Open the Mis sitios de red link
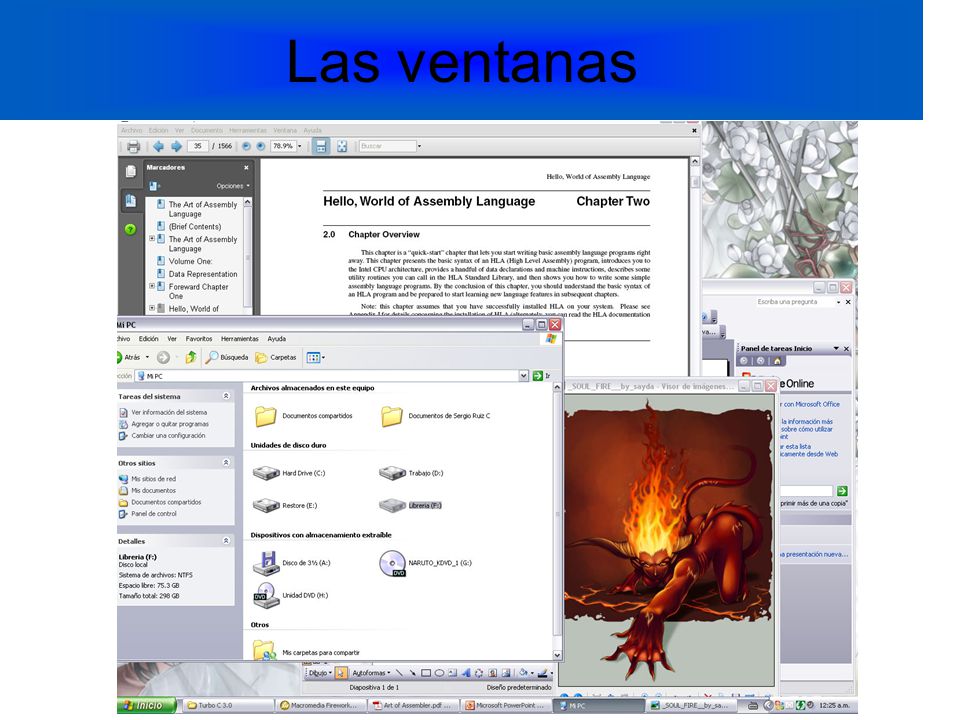The width and height of the screenshot is (960, 720). click(154, 479)
